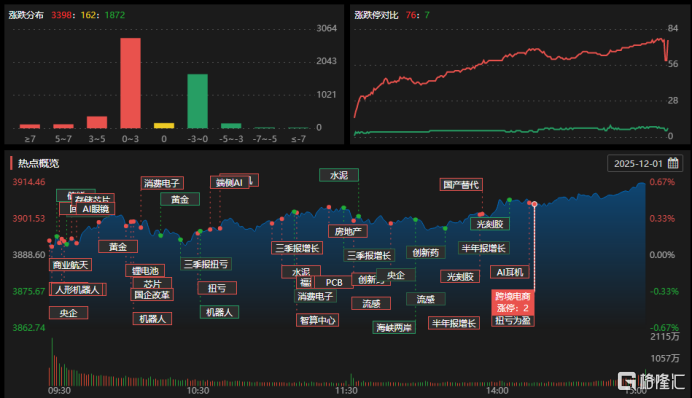
Task: Click the 国企改革 hotspot tag
Action: 152,294
